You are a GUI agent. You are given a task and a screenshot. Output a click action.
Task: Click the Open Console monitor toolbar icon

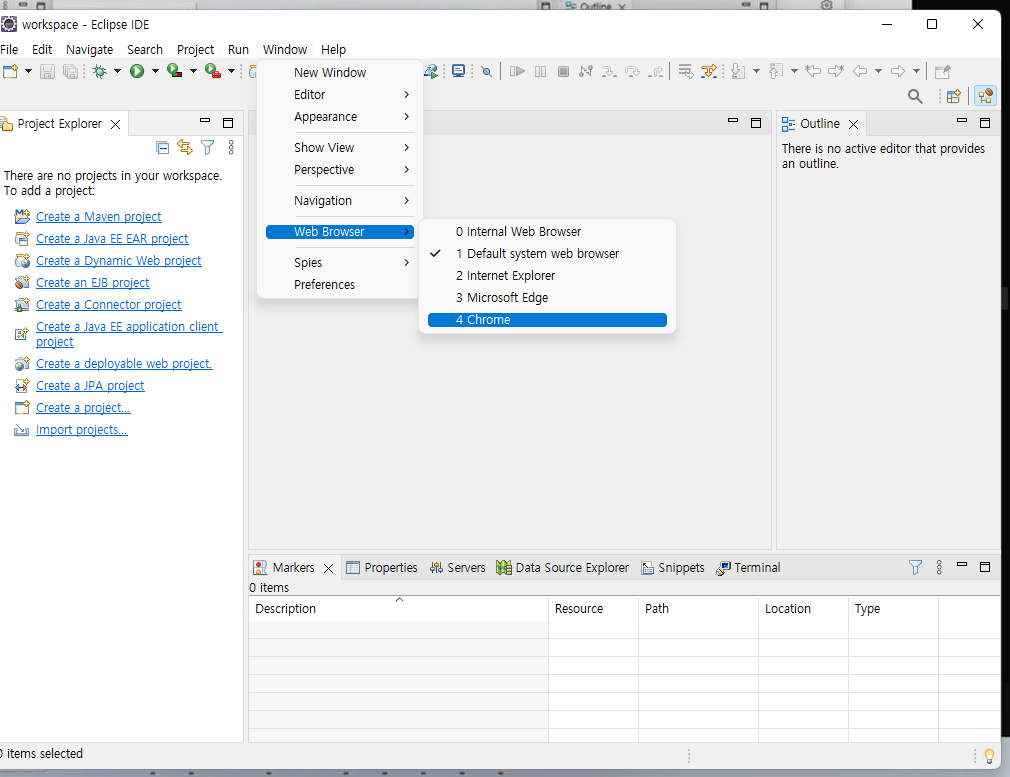459,71
